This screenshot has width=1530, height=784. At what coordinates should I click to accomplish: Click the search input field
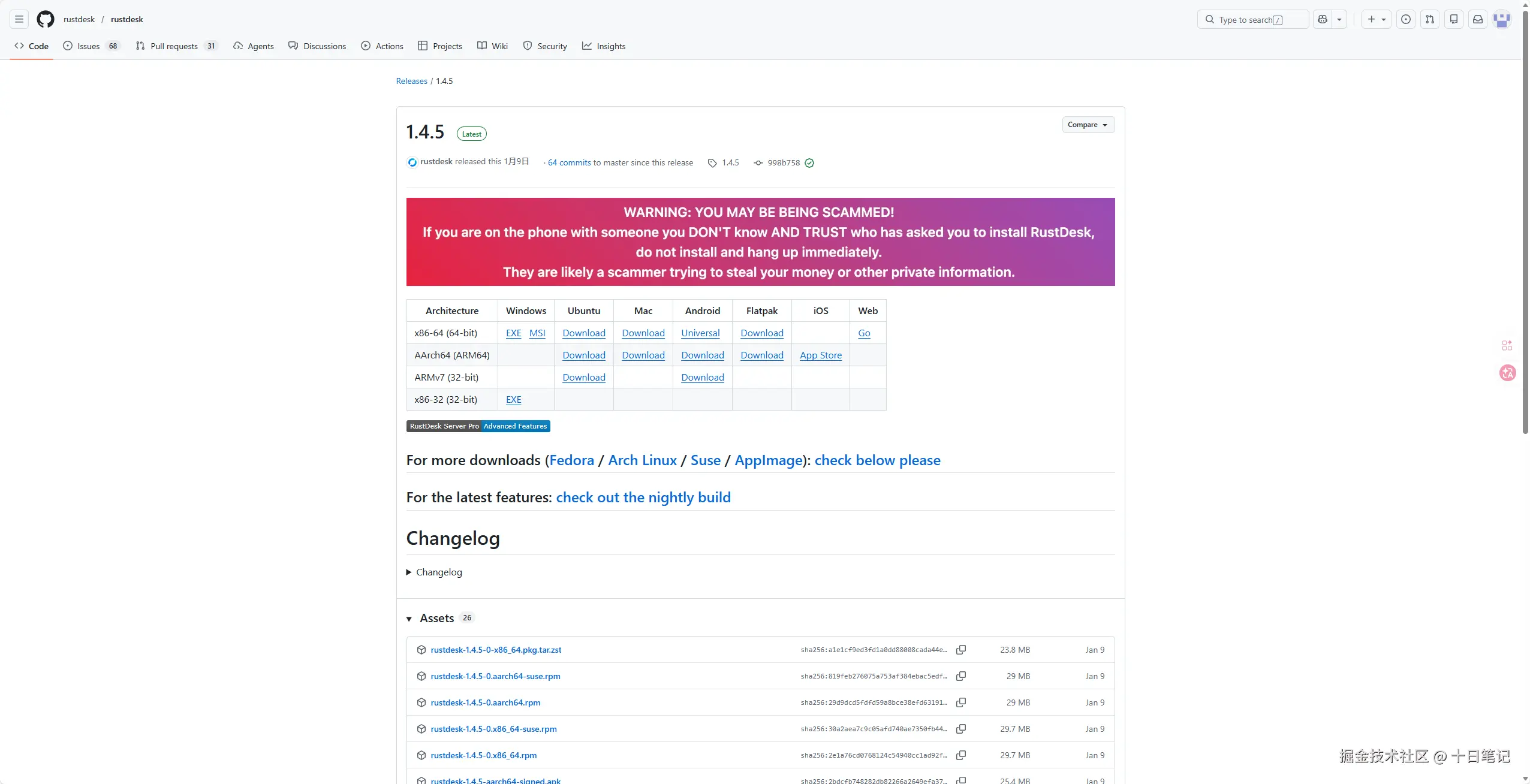tap(1252, 19)
